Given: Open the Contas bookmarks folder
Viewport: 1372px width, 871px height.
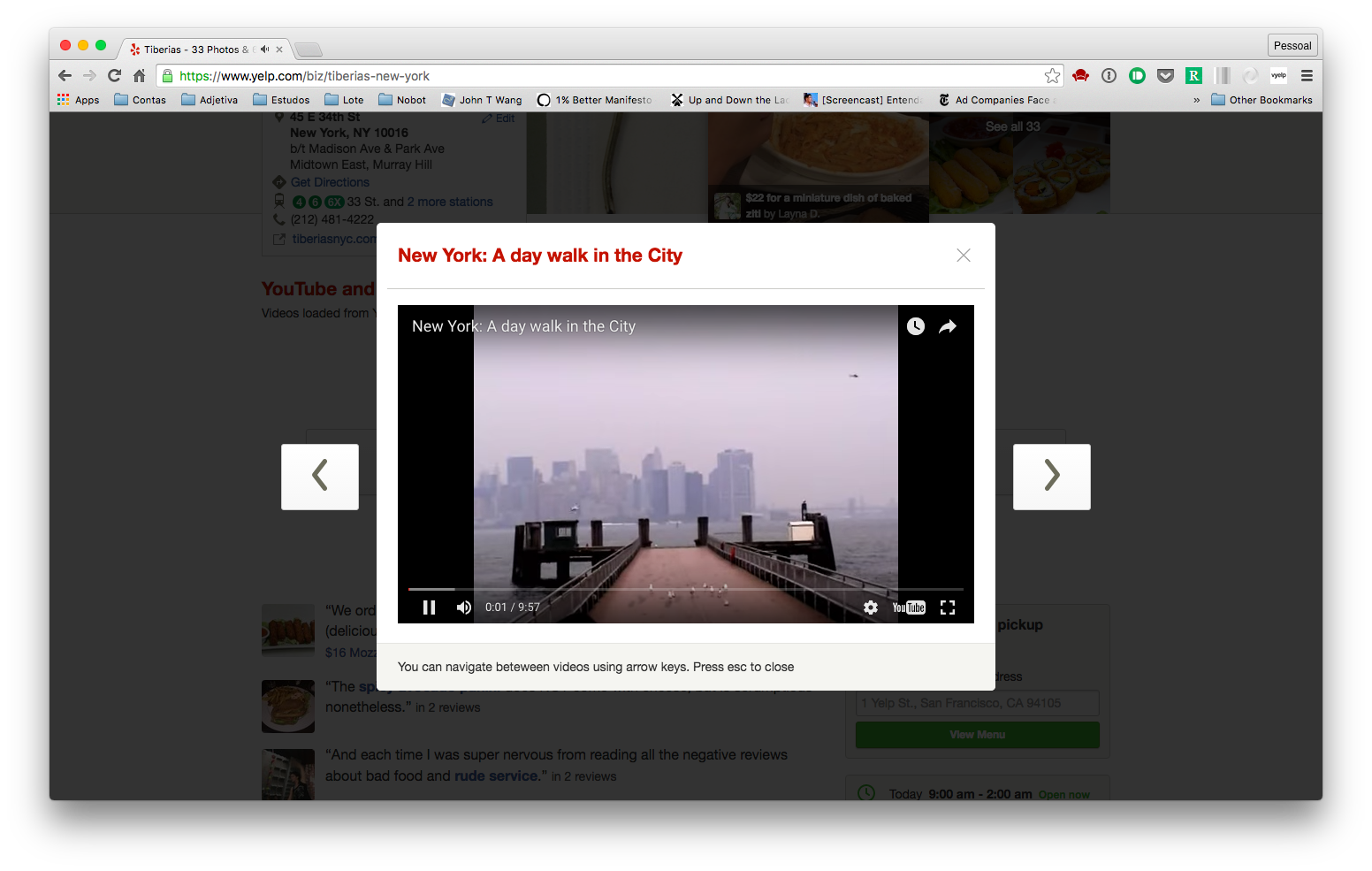Looking at the screenshot, I should [140, 100].
